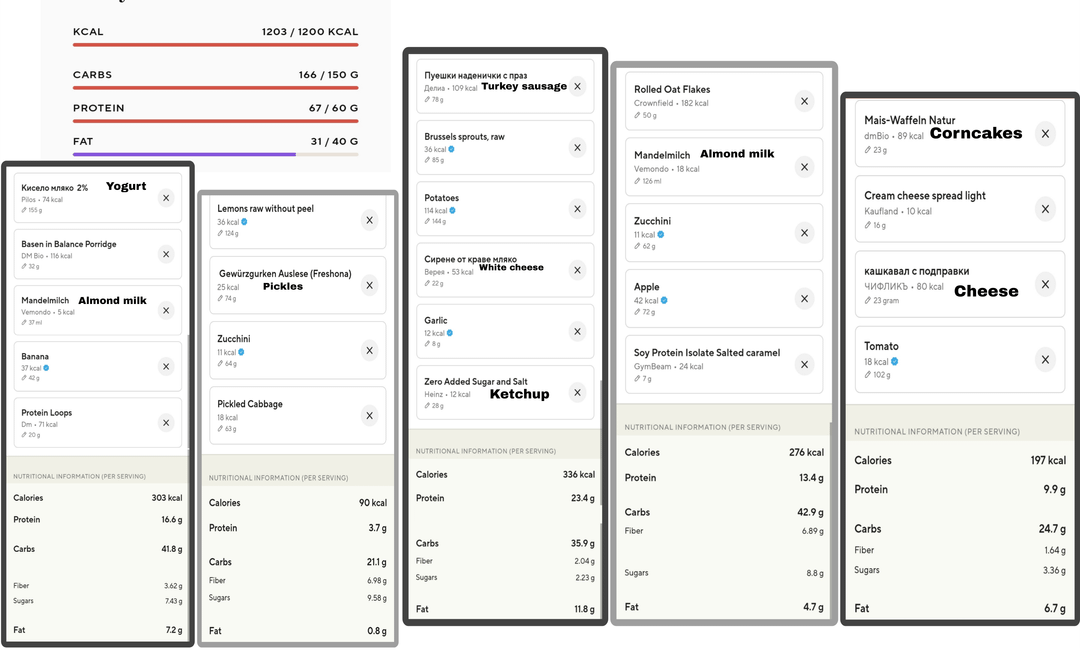Click X beside Rolled Oat Flakes
The image size is (1080, 650).
click(x=804, y=100)
